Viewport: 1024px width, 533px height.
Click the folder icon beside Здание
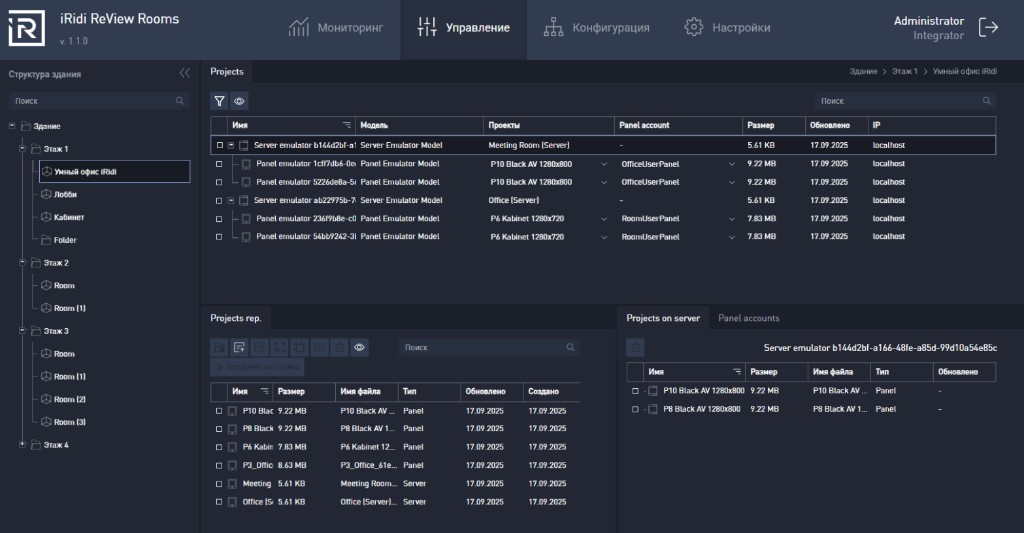pos(26,126)
